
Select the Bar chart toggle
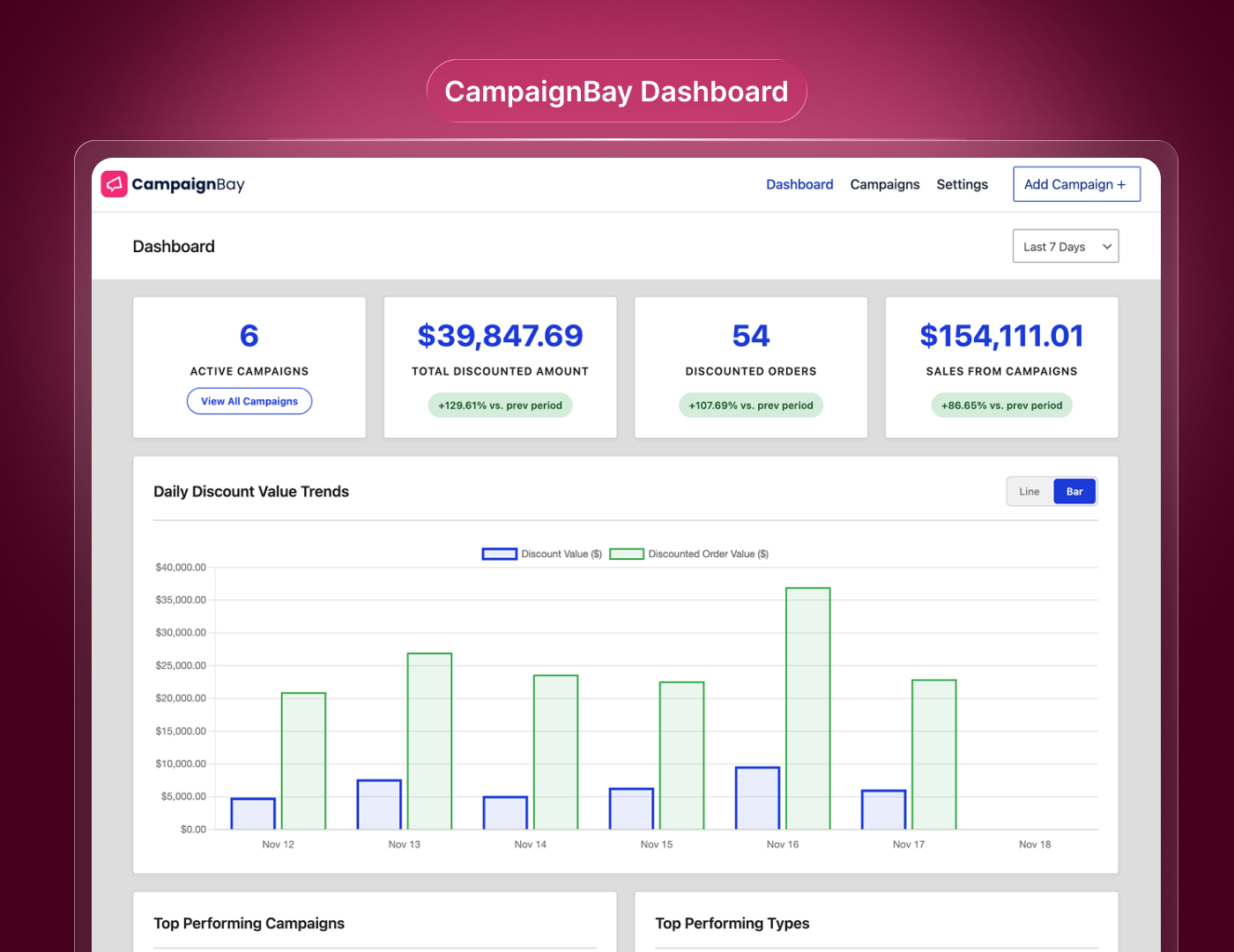point(1074,492)
